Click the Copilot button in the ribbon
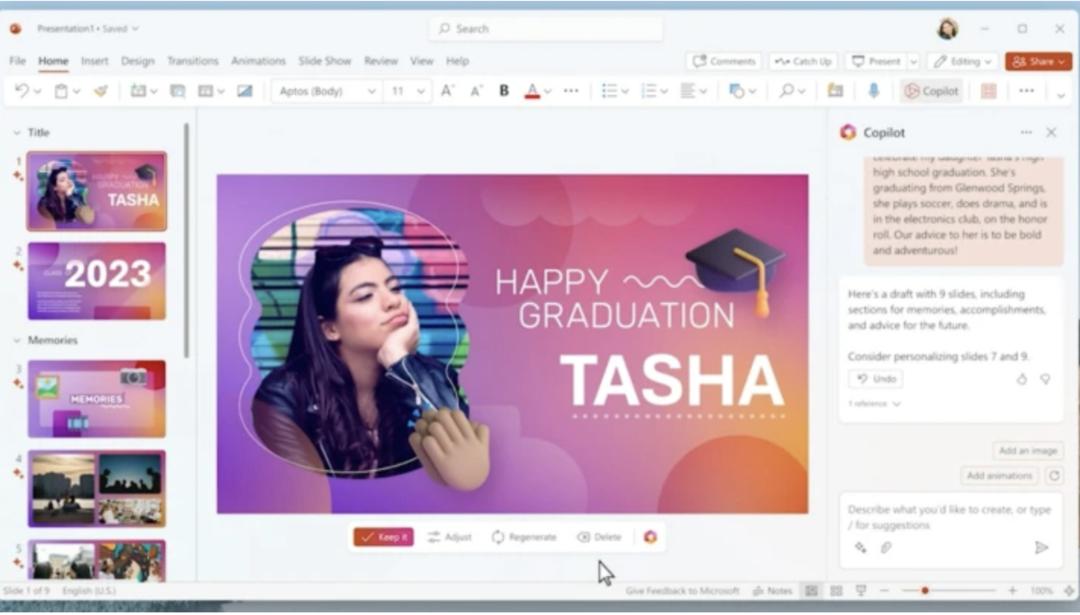1080x615 pixels. pyautogui.click(x=932, y=91)
